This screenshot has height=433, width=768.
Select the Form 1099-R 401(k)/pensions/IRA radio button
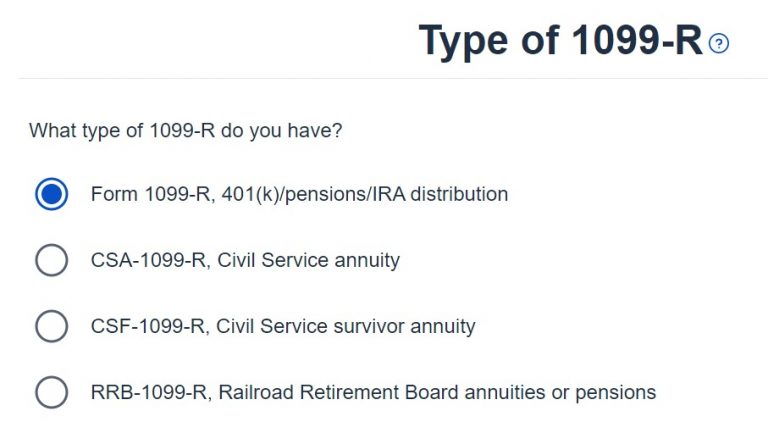coord(51,194)
